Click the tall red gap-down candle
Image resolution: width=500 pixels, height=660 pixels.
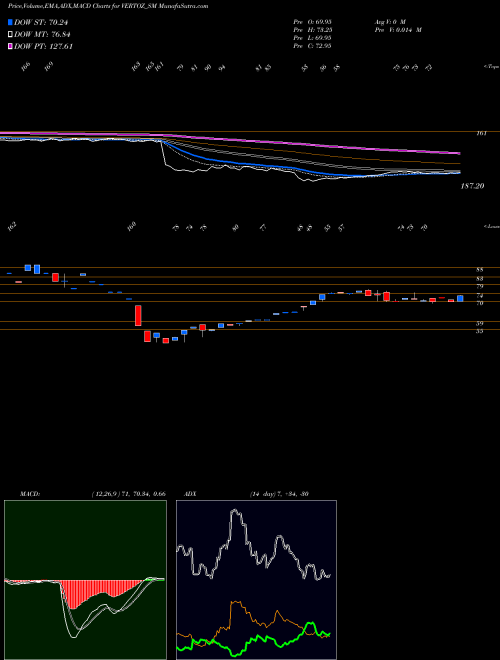pos(138,316)
